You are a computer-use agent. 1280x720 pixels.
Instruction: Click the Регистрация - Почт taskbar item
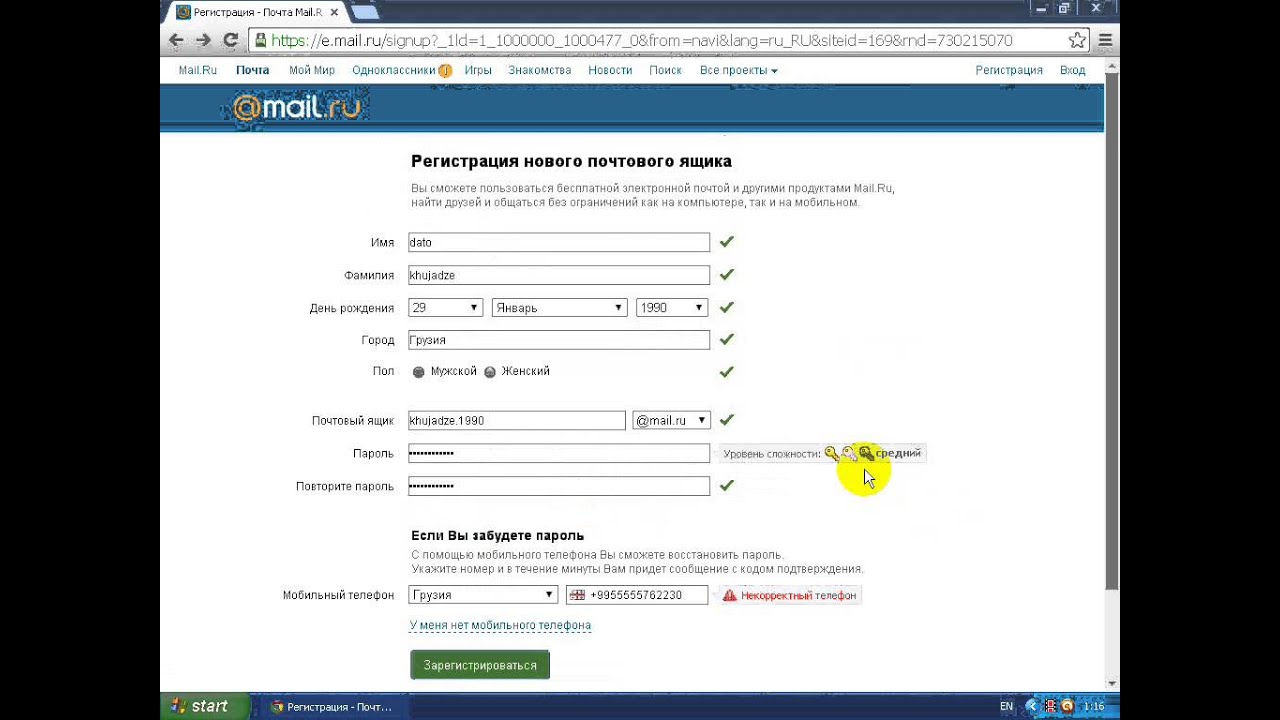coord(332,707)
